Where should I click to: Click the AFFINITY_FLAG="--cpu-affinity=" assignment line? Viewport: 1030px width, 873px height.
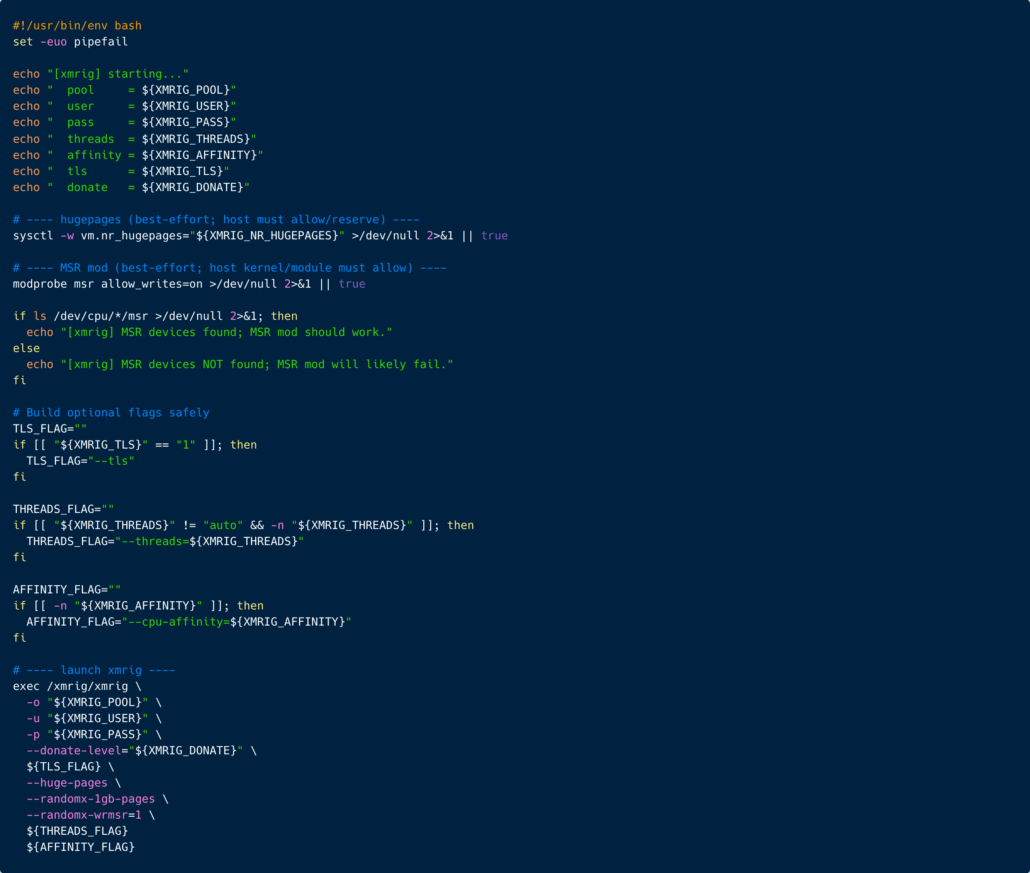coord(189,621)
